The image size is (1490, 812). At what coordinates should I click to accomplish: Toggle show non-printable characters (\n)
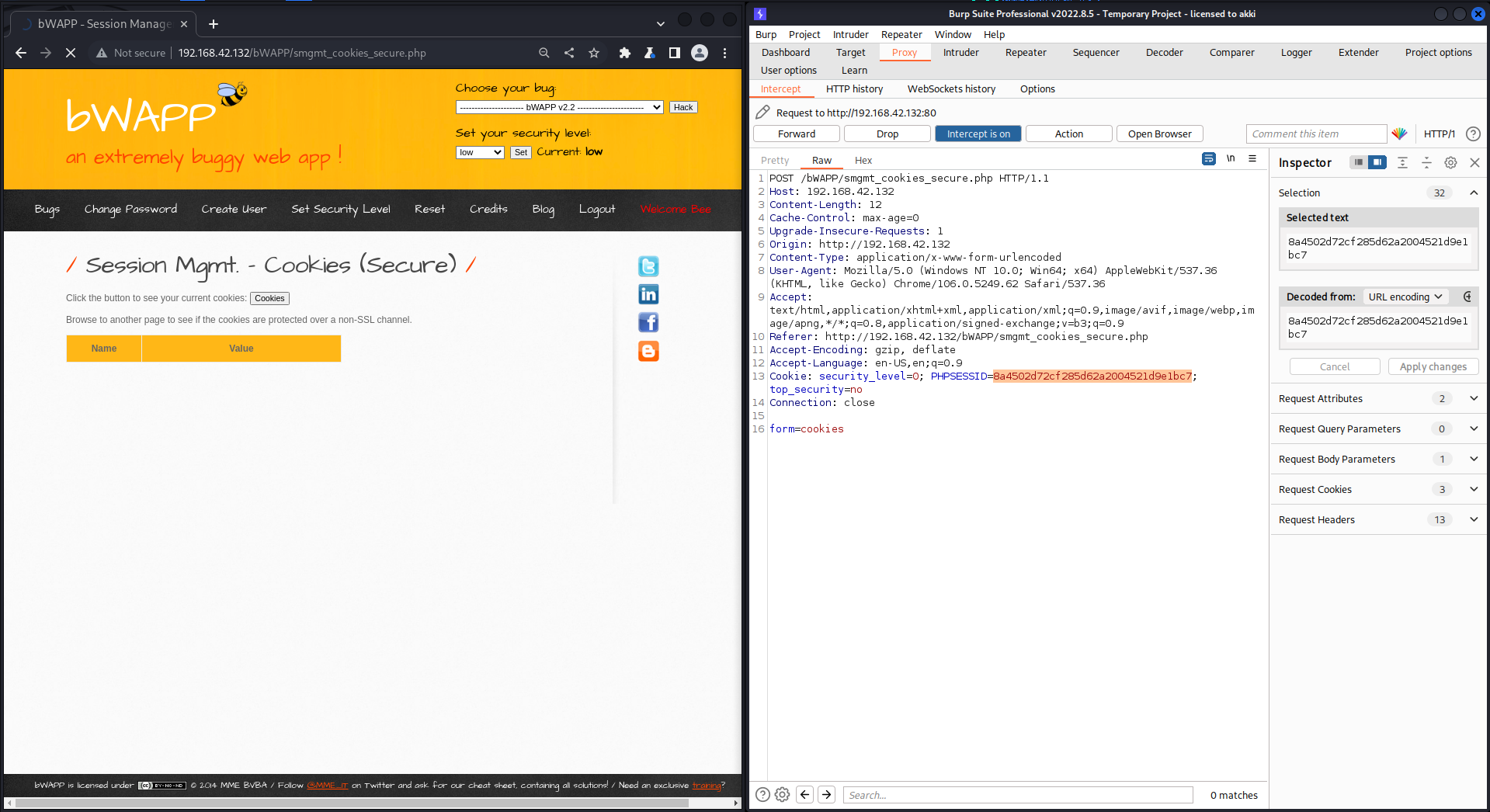(x=1231, y=158)
